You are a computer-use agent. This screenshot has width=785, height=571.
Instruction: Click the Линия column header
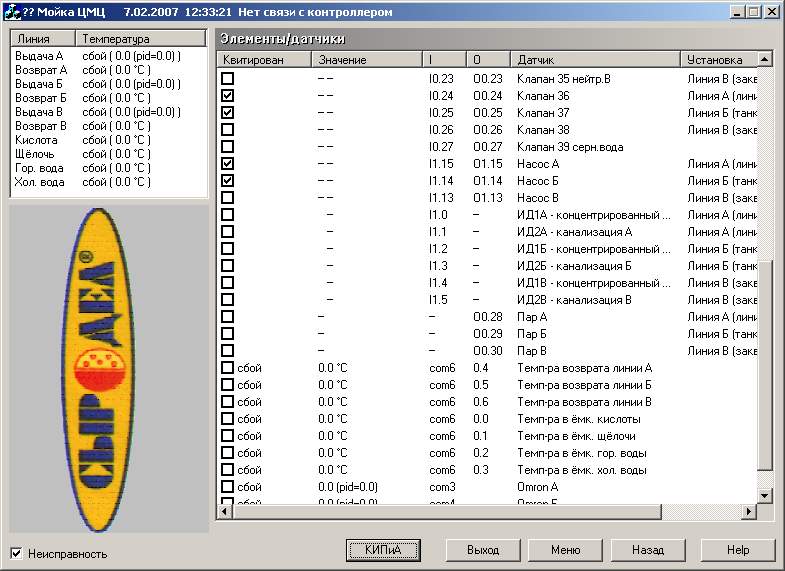[x=43, y=38]
